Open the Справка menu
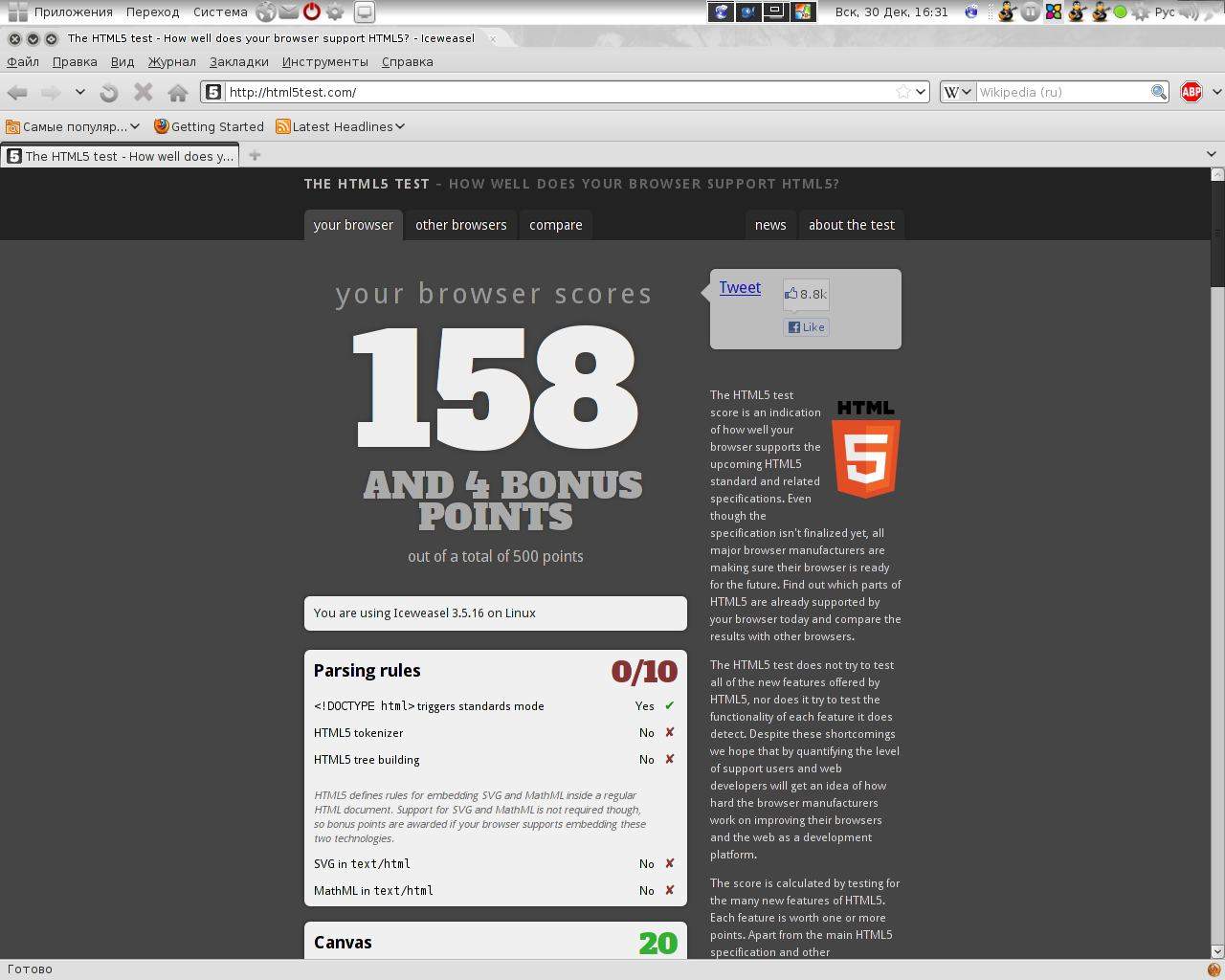The height and width of the screenshot is (980, 1225). tap(408, 61)
